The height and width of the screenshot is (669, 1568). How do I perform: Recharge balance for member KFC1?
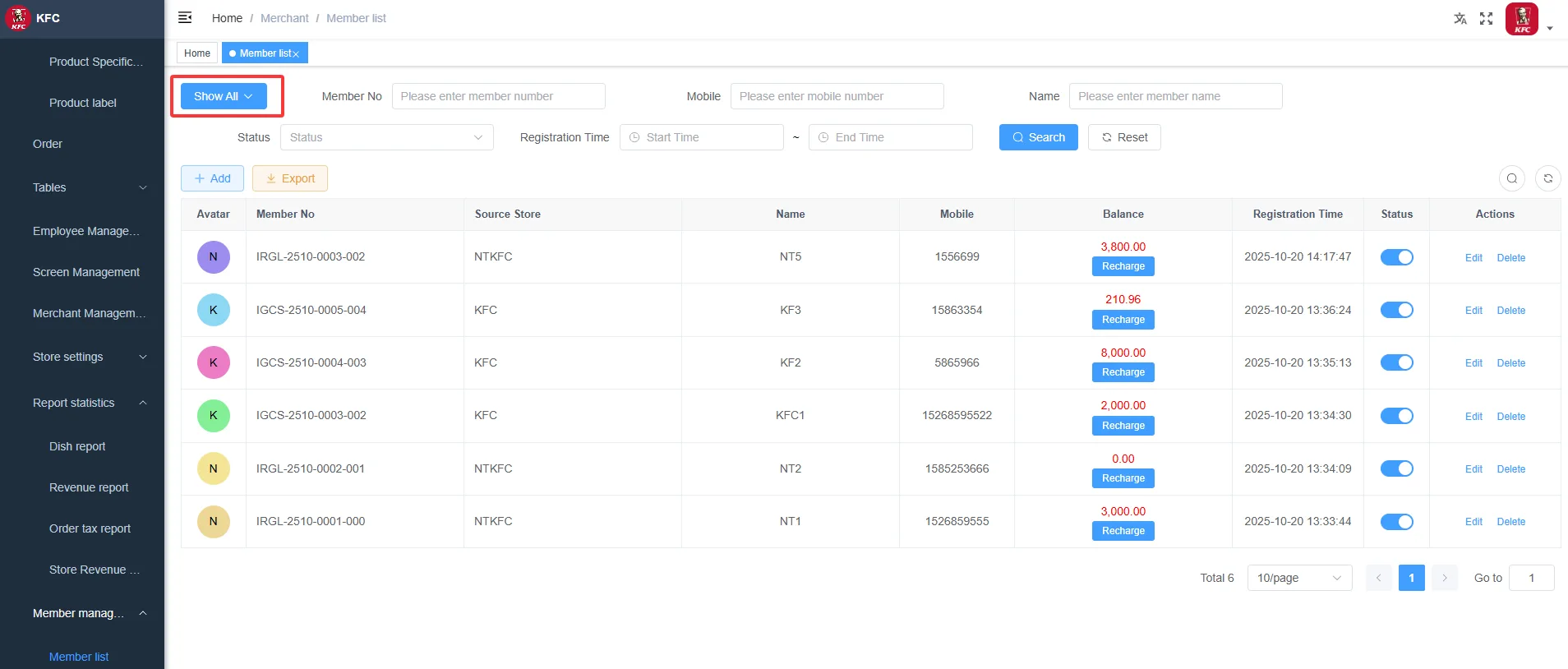1123,426
